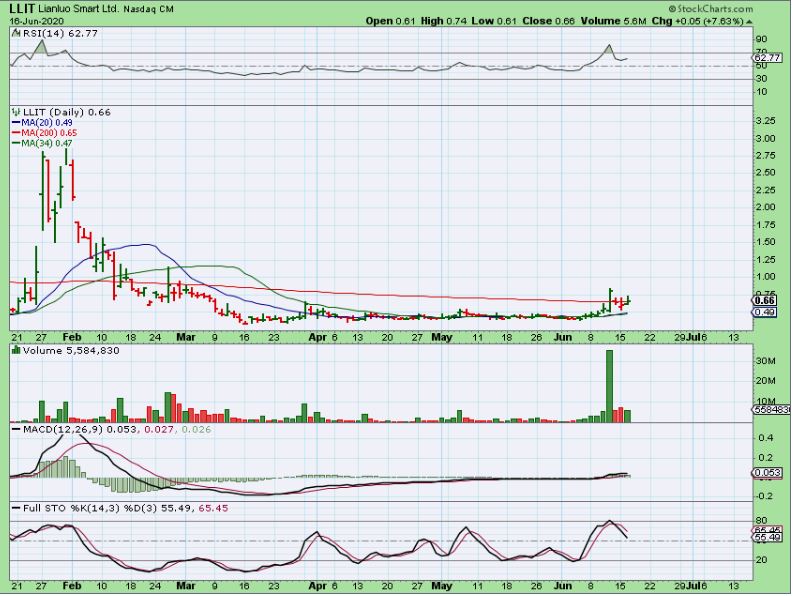Viewport: 793px width, 596px height.
Task: Click the Full STO legend line icon
Action: point(15,509)
